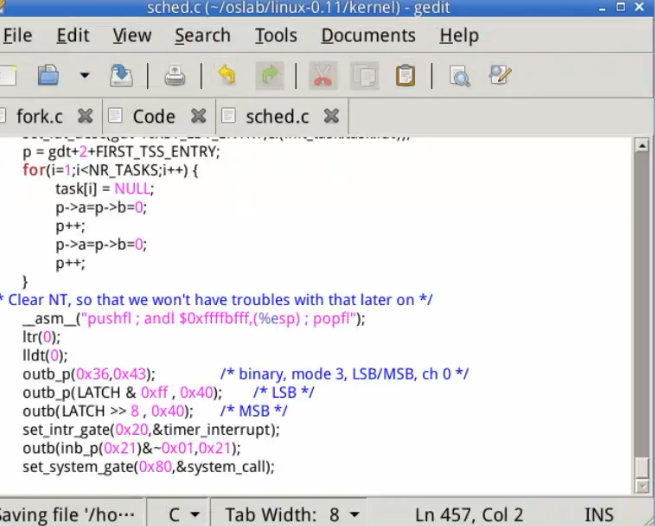Toggle the INS insert mode indicator
The image size is (655, 526).
[x=599, y=515]
